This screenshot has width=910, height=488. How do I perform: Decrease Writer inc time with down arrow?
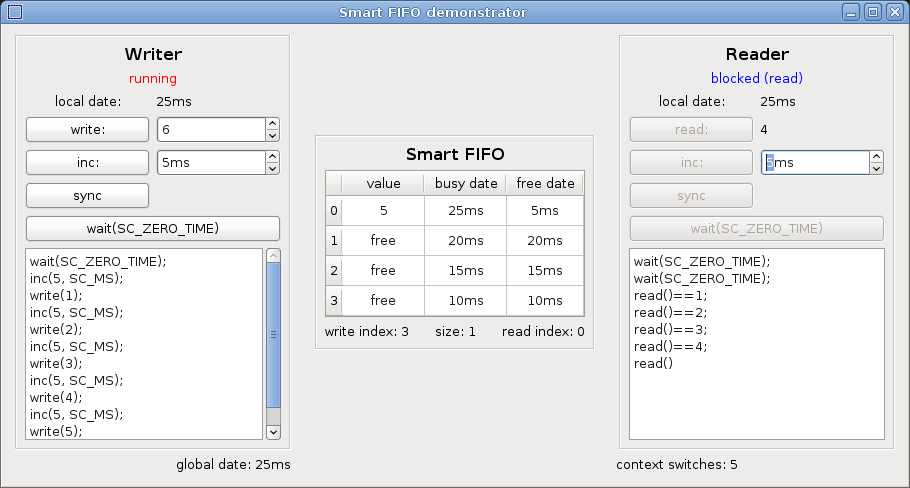click(273, 168)
